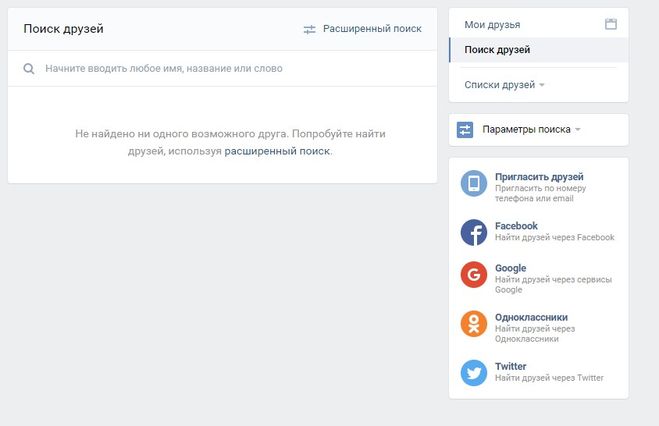Click the Twitter bird icon
This screenshot has width=659, height=426.
pyautogui.click(x=474, y=373)
